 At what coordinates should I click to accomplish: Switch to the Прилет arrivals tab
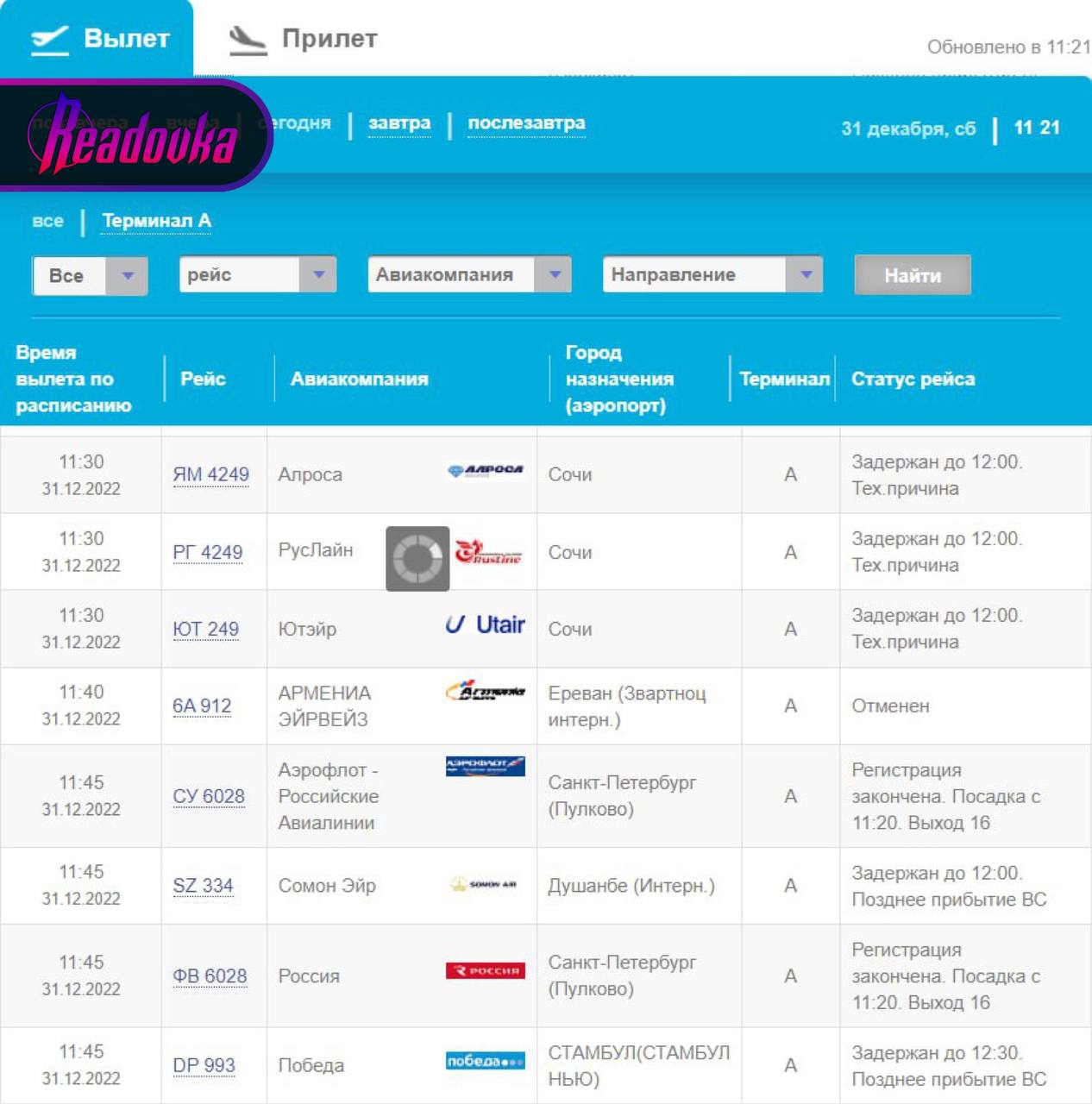(x=303, y=39)
